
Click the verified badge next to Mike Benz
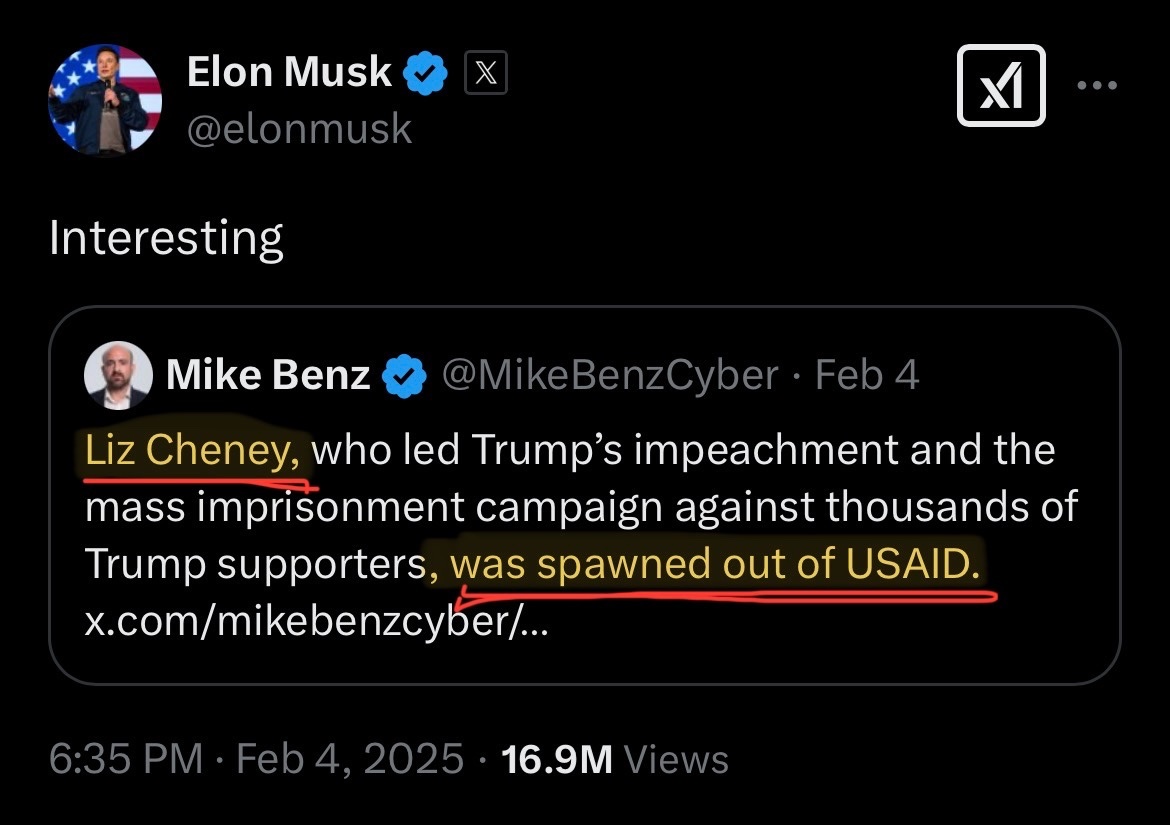point(402,376)
